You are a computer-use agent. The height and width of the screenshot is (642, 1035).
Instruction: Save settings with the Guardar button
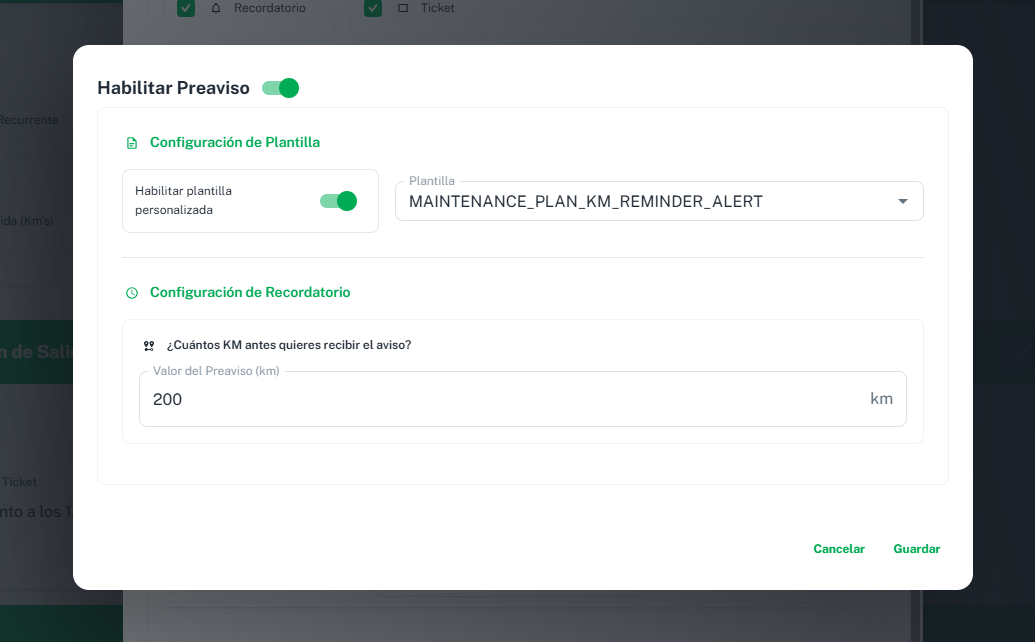coord(916,549)
